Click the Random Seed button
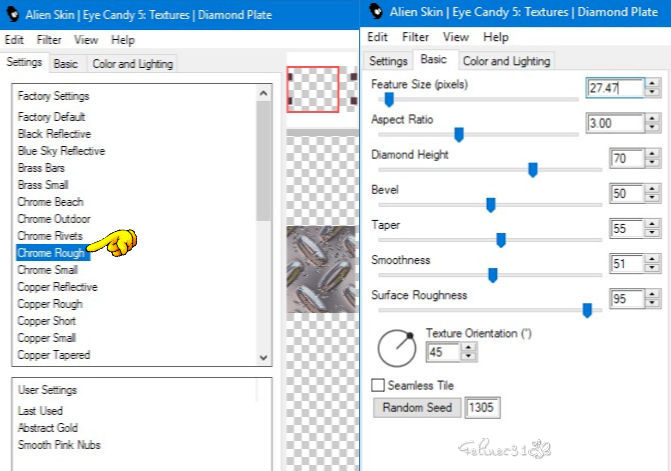Image resolution: width=671 pixels, height=471 pixels. point(417,407)
